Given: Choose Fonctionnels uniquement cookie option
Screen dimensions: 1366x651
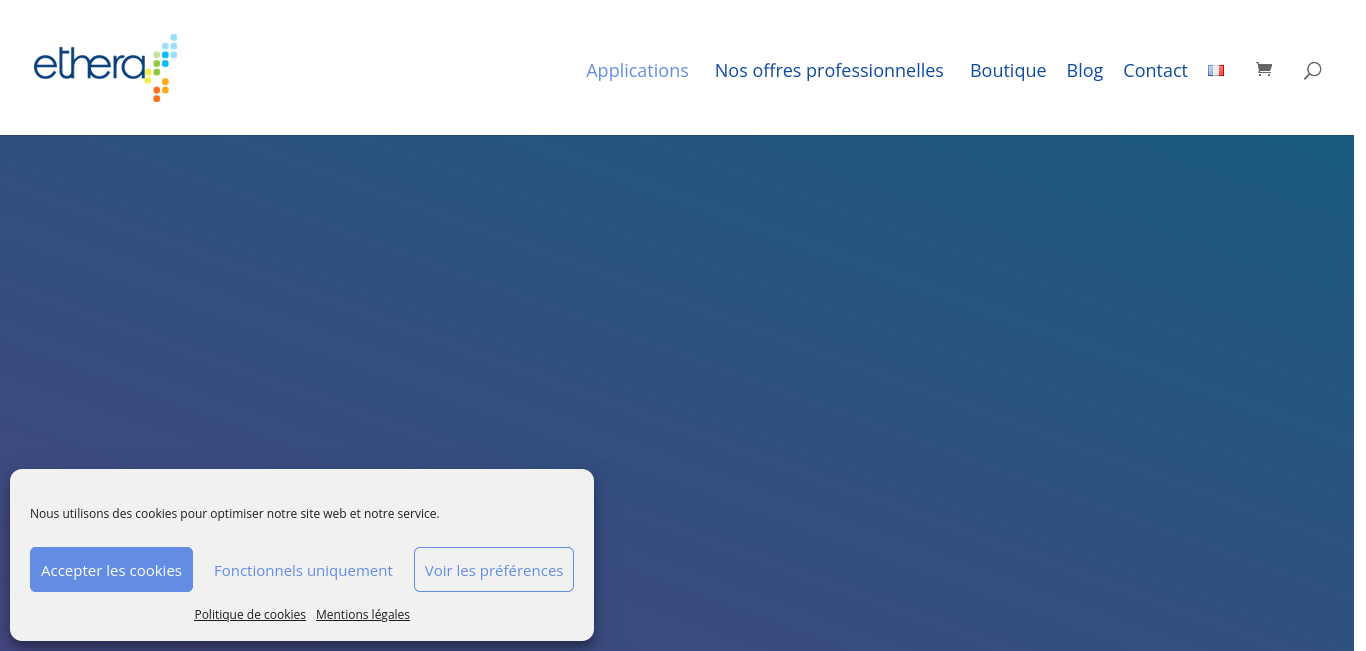Looking at the screenshot, I should 303,570.
